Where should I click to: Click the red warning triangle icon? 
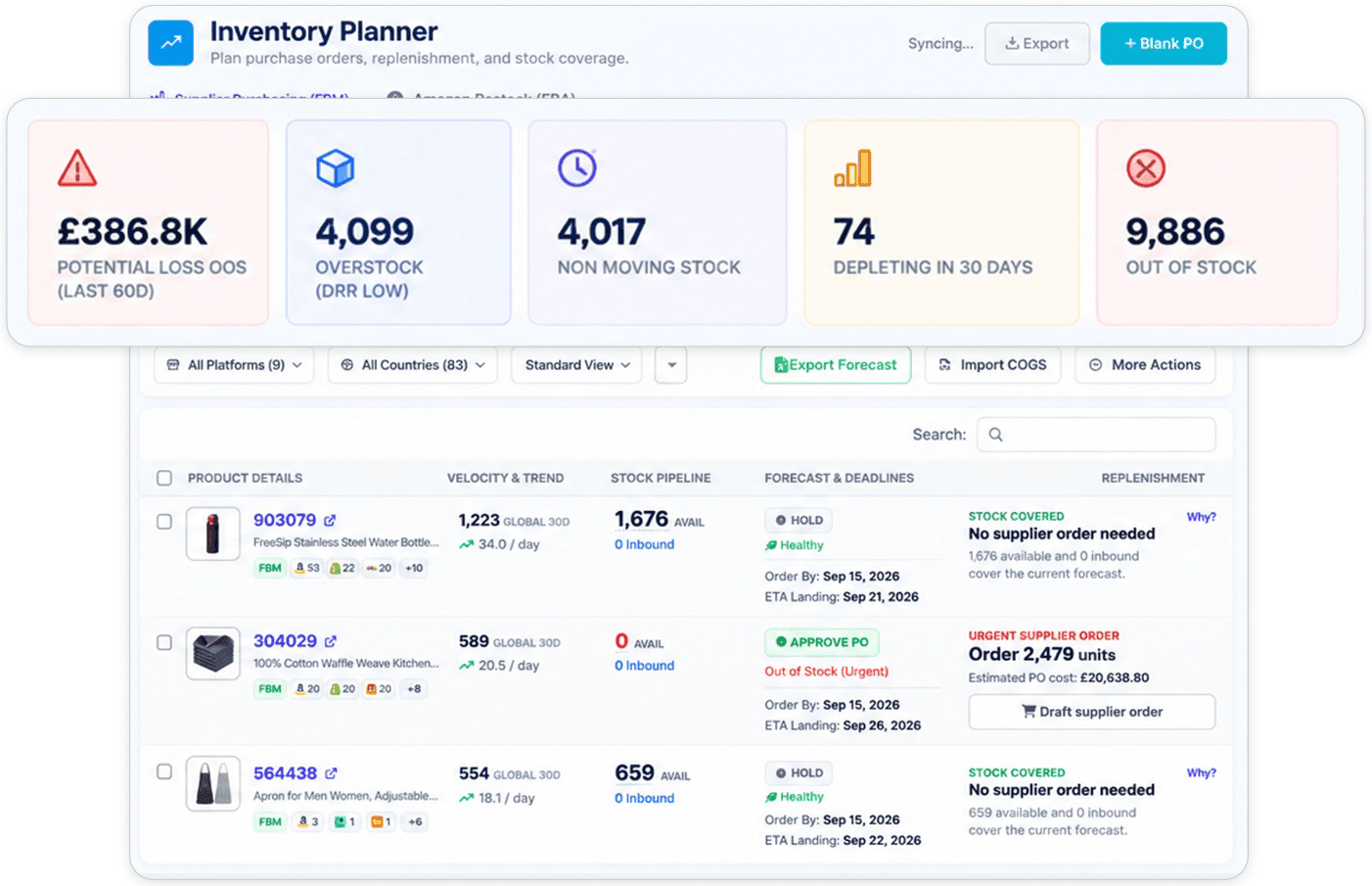click(x=77, y=168)
